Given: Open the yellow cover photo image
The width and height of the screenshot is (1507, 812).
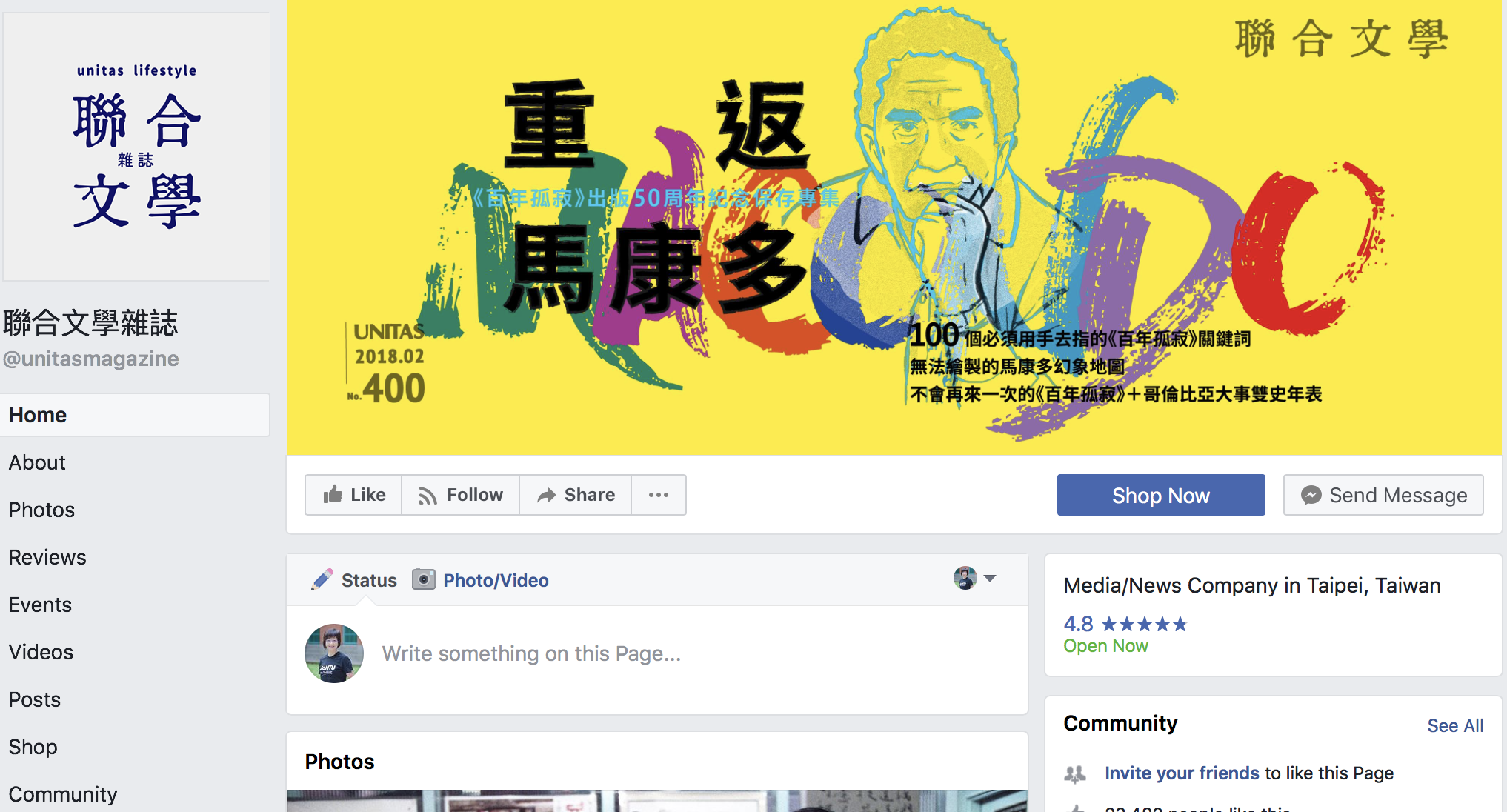Looking at the screenshot, I should (894, 227).
